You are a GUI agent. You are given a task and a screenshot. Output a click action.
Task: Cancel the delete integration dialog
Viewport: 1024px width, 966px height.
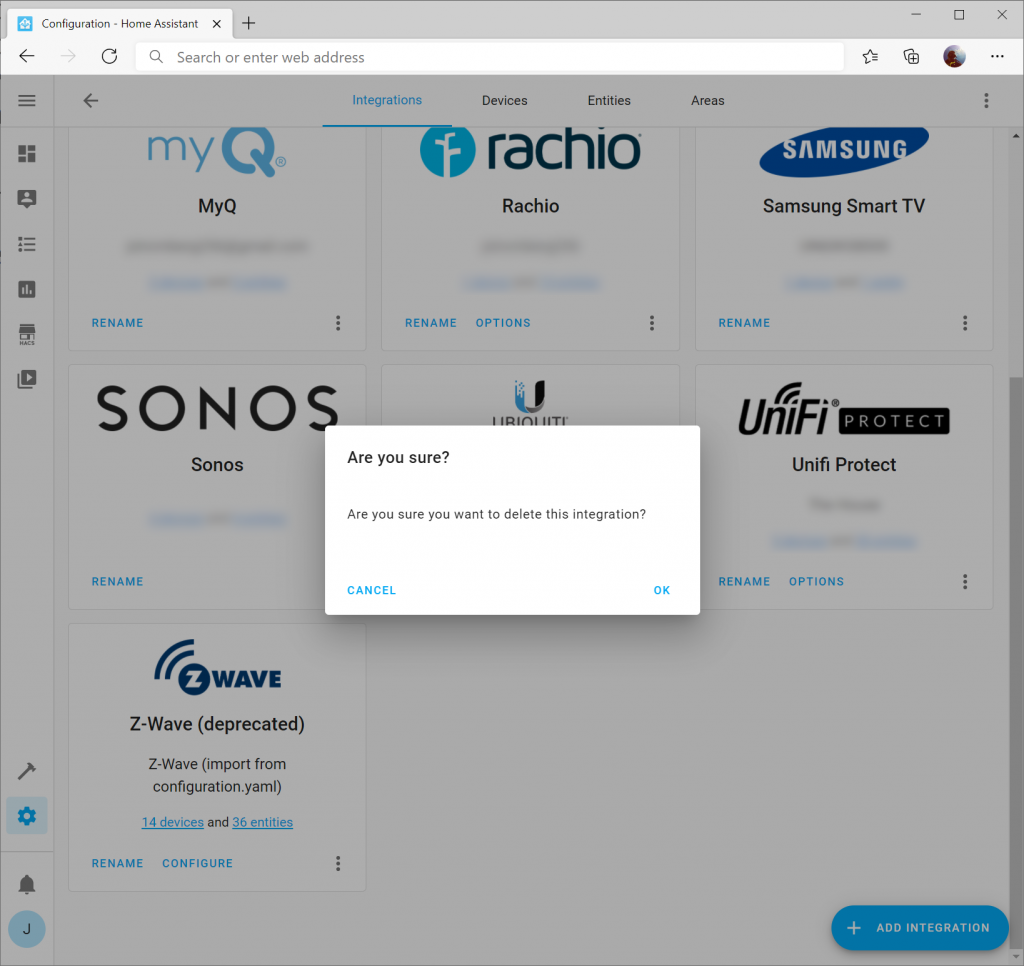371,590
